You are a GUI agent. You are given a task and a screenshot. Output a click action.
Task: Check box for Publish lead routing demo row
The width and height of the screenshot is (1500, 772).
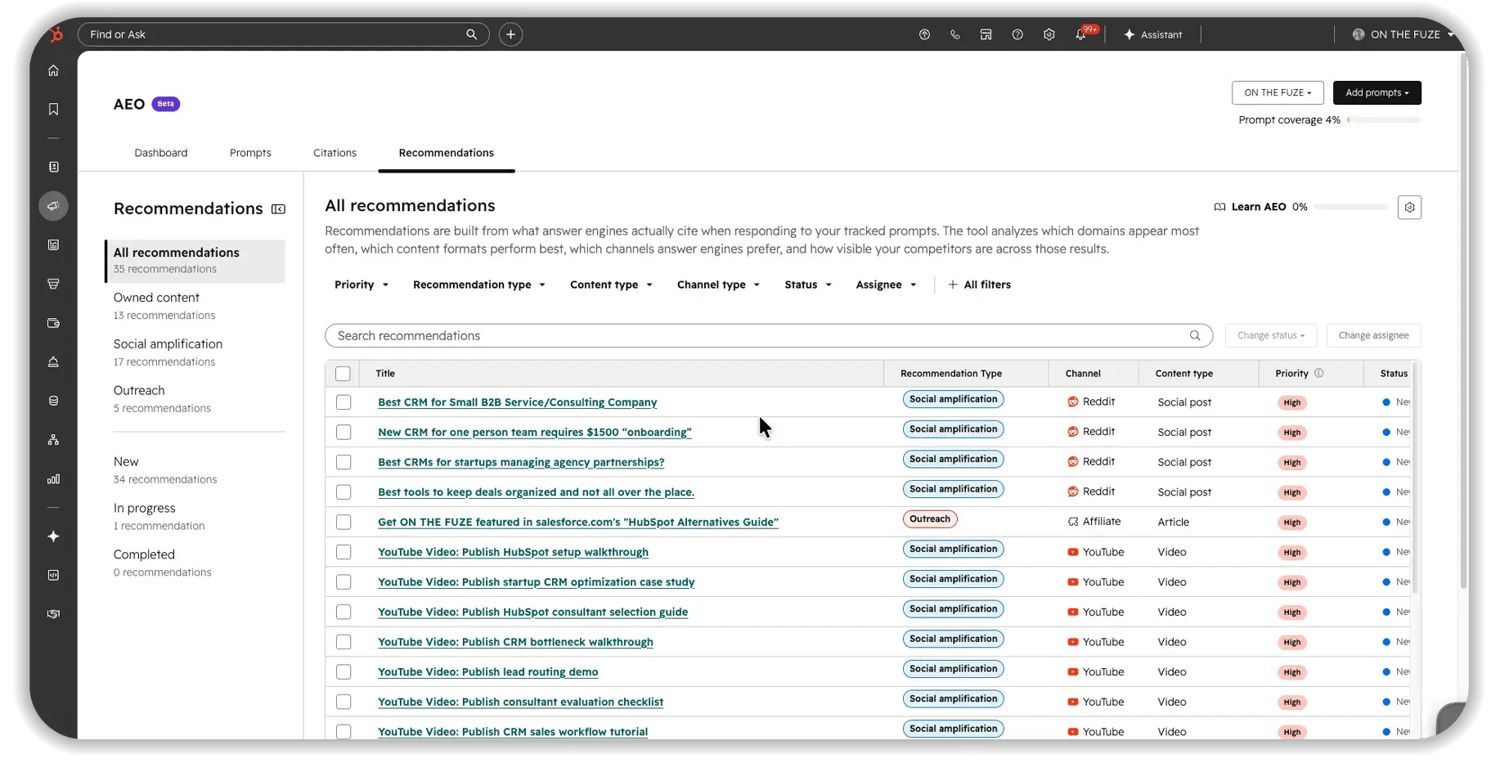[343, 672]
